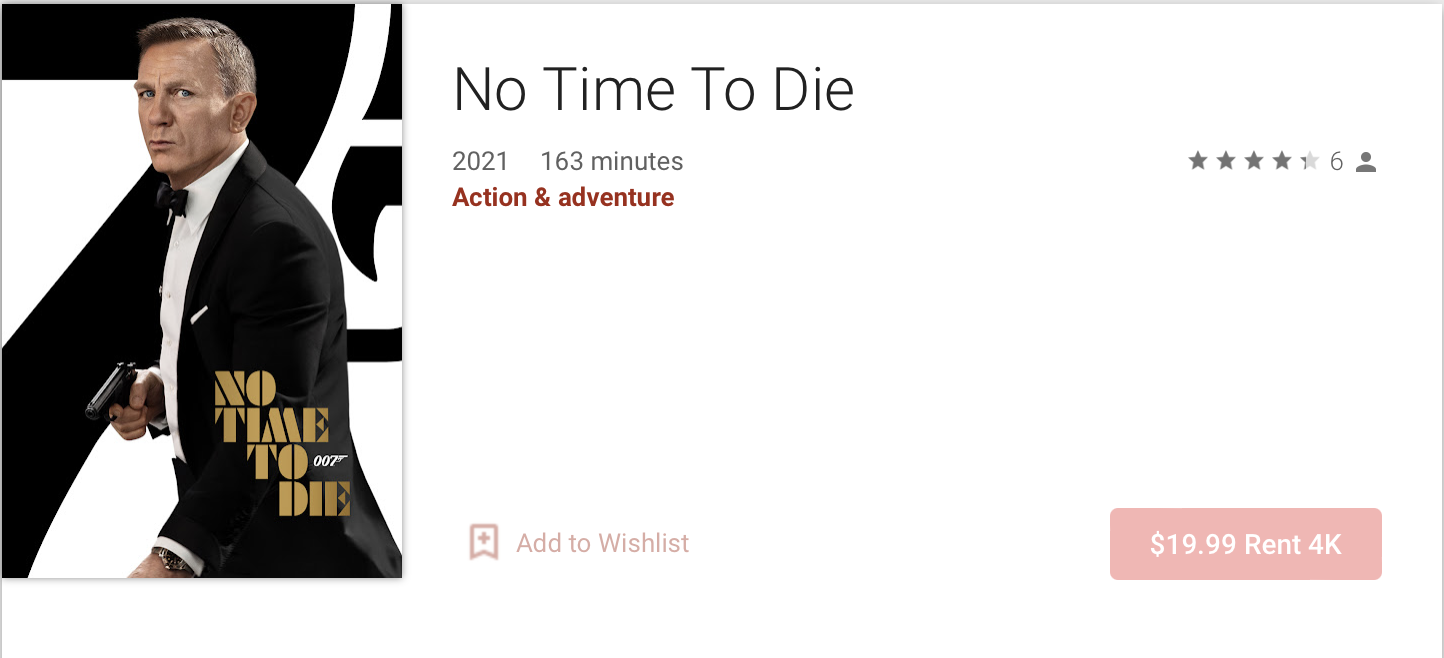Click the movie title No Time To Die
This screenshot has height=658, width=1444.
pyautogui.click(x=653, y=89)
